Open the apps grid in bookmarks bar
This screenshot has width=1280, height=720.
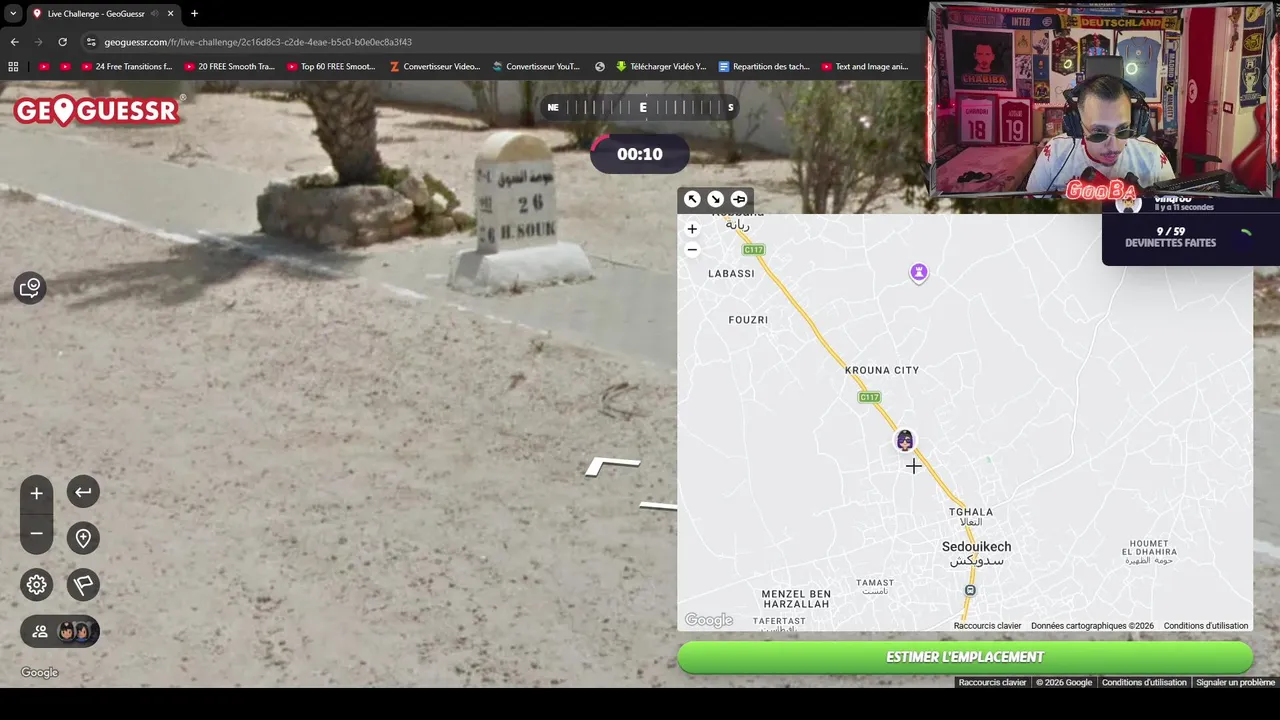(x=13, y=67)
